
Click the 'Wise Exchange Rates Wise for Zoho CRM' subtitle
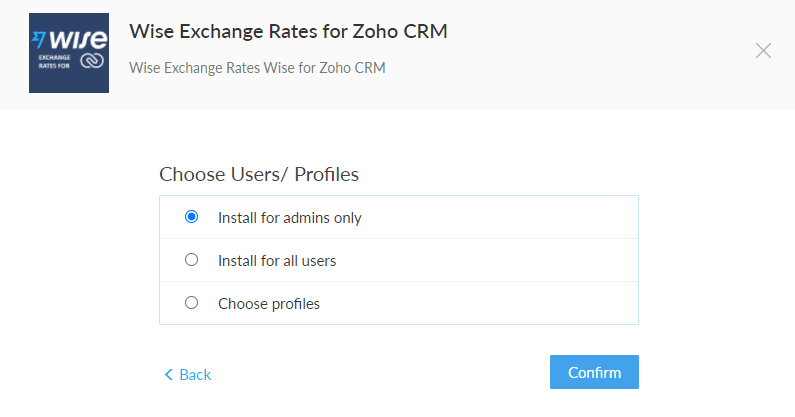[x=257, y=67]
